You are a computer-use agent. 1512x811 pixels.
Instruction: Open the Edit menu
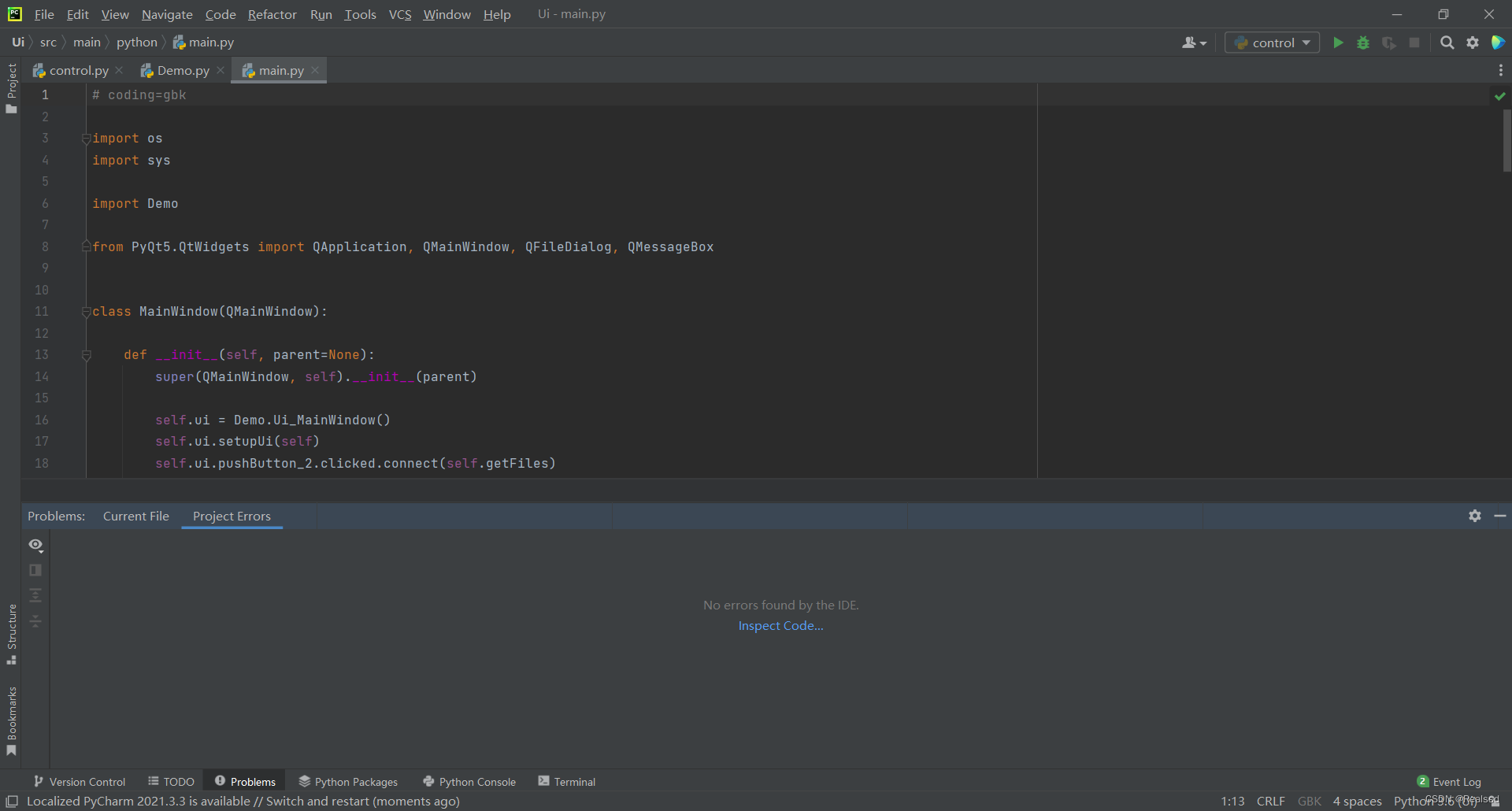77,14
